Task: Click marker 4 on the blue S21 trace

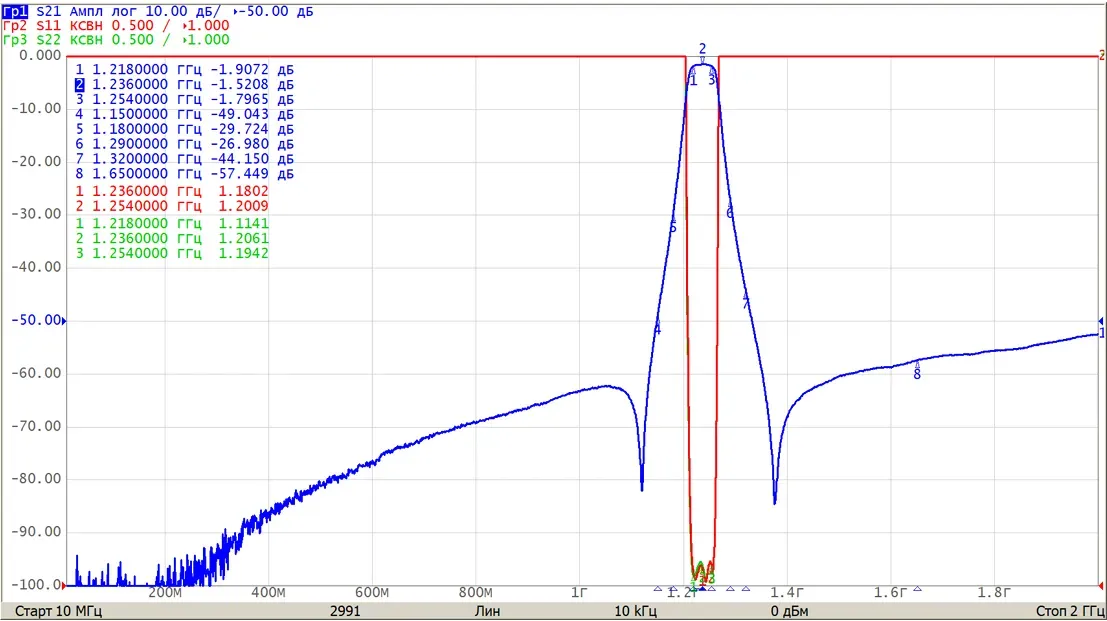Action: pyautogui.click(x=657, y=329)
